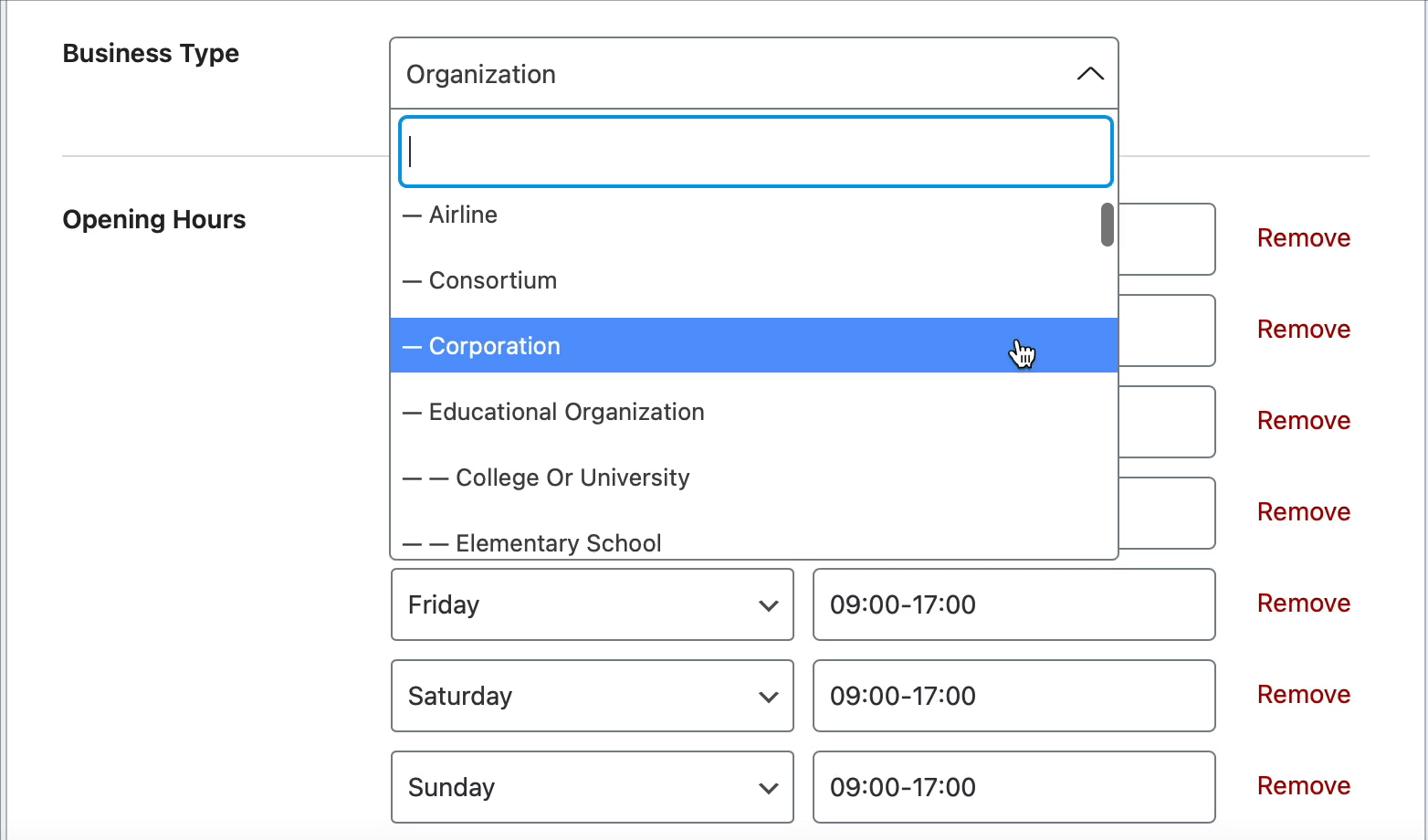Expand the Sunday day dropdown
The width and height of the screenshot is (1428, 840).
pos(592,787)
